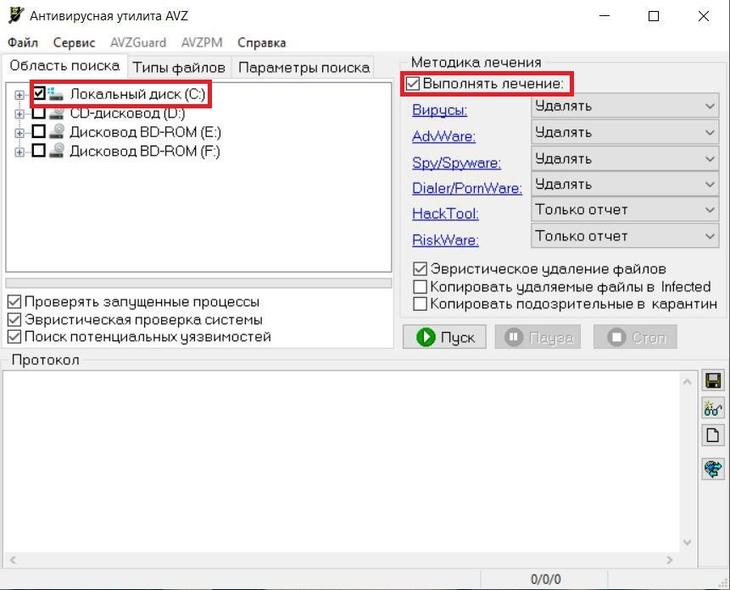Click the Local disk (C:) drive icon
This screenshot has width=730, height=590.
56,94
